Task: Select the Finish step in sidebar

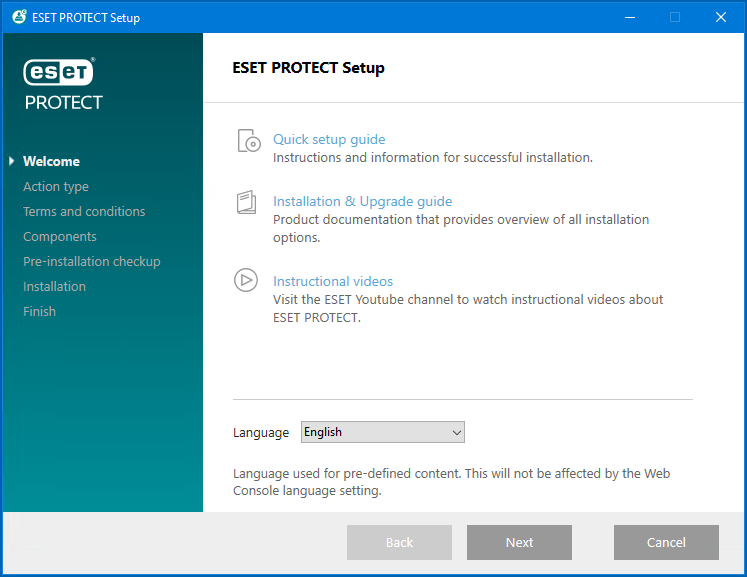Action: click(40, 311)
